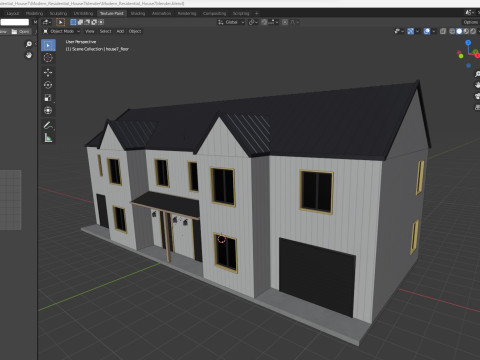This screenshot has width=480, height=360.
Task: Toggle show overlays button
Action: pyautogui.click(x=427, y=31)
